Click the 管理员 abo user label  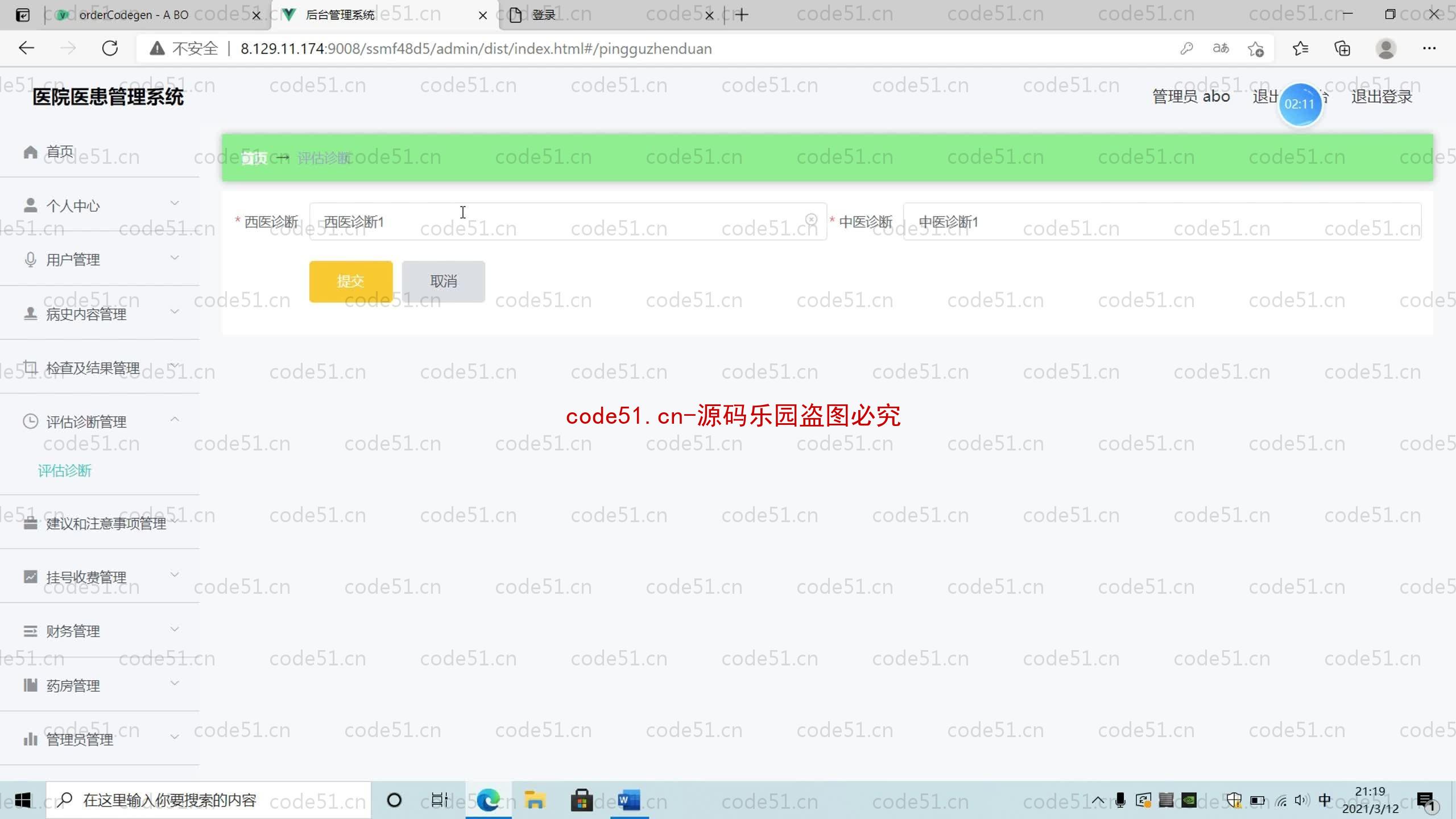1191,97
